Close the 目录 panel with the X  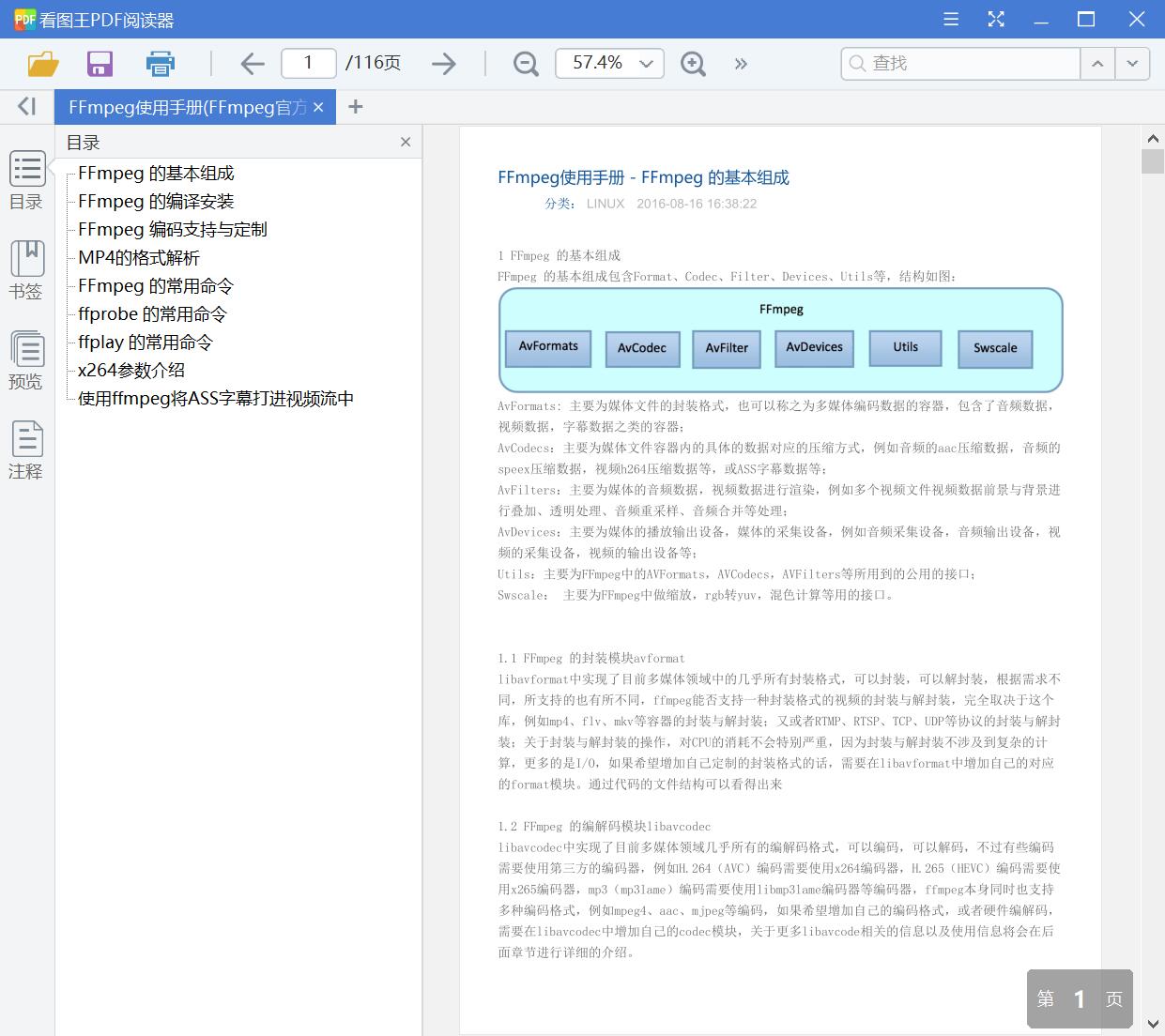(x=406, y=142)
